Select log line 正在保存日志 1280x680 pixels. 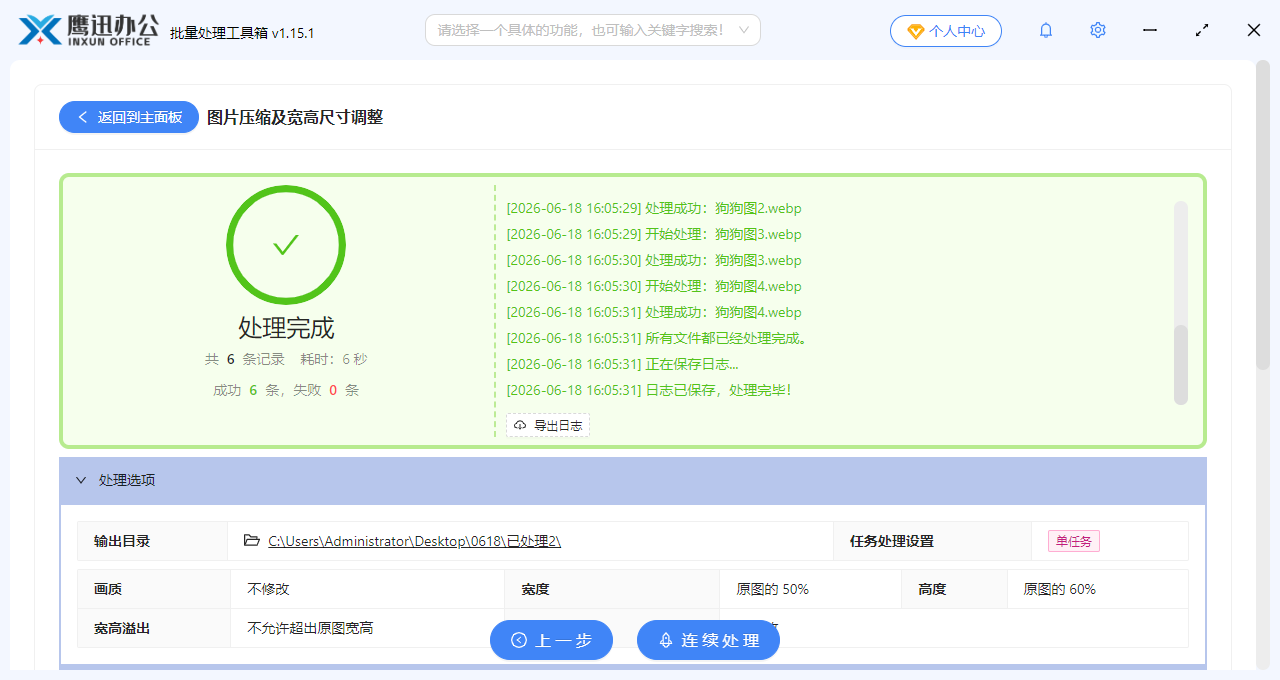[623, 365]
